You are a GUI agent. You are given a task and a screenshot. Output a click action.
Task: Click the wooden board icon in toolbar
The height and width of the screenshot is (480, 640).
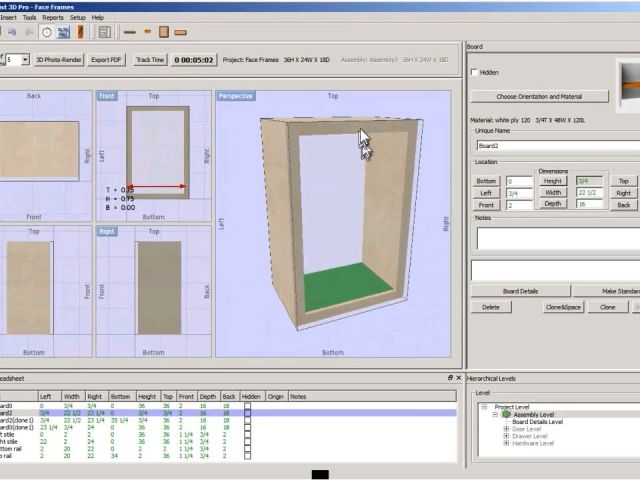(x=80, y=32)
